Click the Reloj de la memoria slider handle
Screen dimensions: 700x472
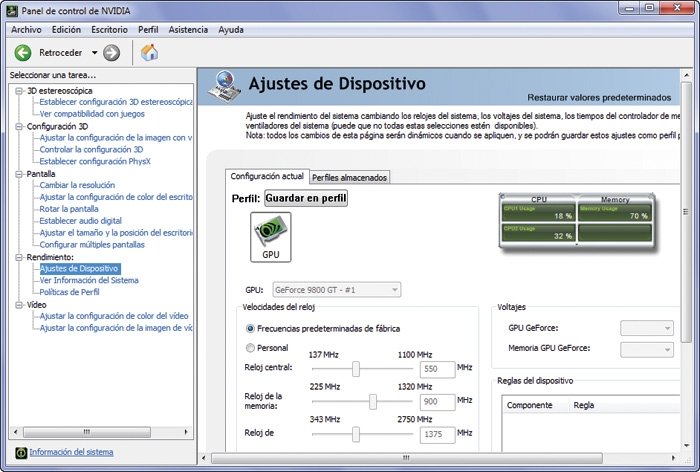(373, 401)
